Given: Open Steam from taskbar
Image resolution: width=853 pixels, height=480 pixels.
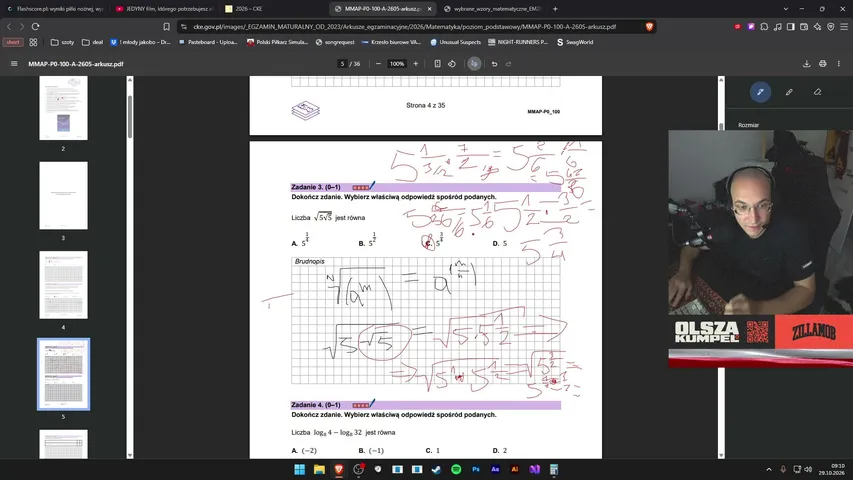Looking at the screenshot, I should 436,469.
